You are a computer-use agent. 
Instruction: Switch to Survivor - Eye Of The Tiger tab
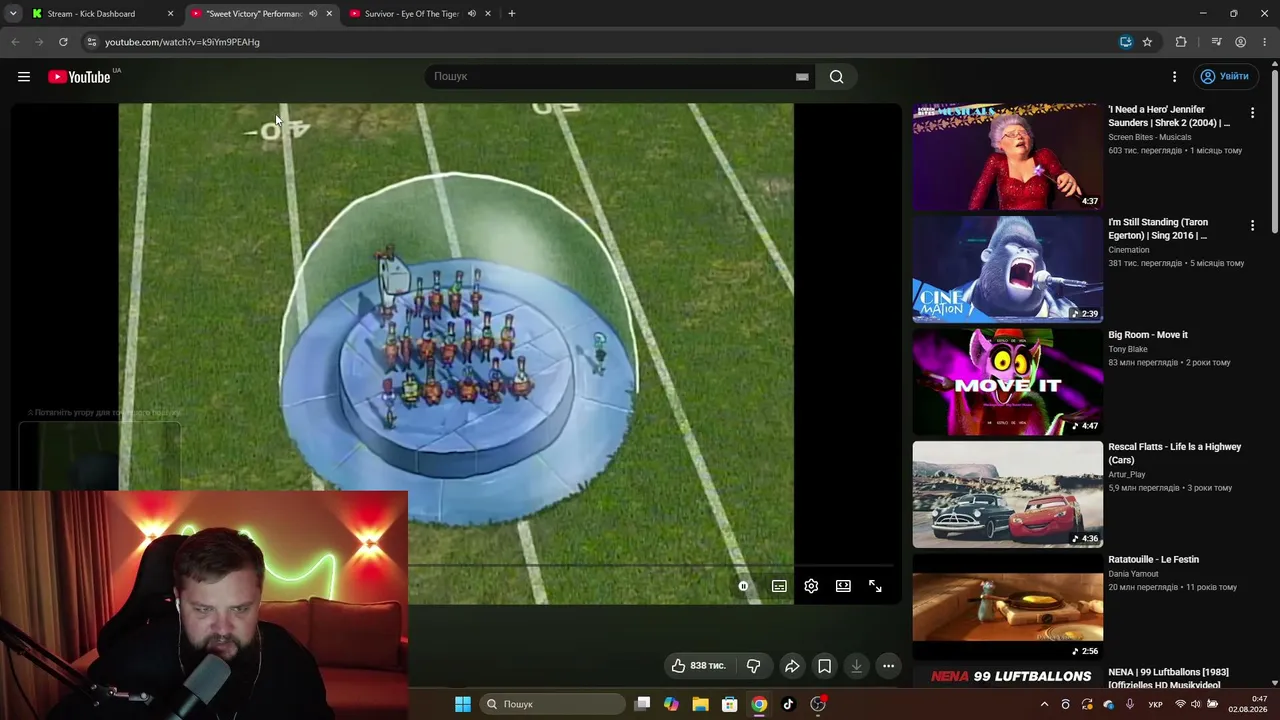click(x=421, y=14)
